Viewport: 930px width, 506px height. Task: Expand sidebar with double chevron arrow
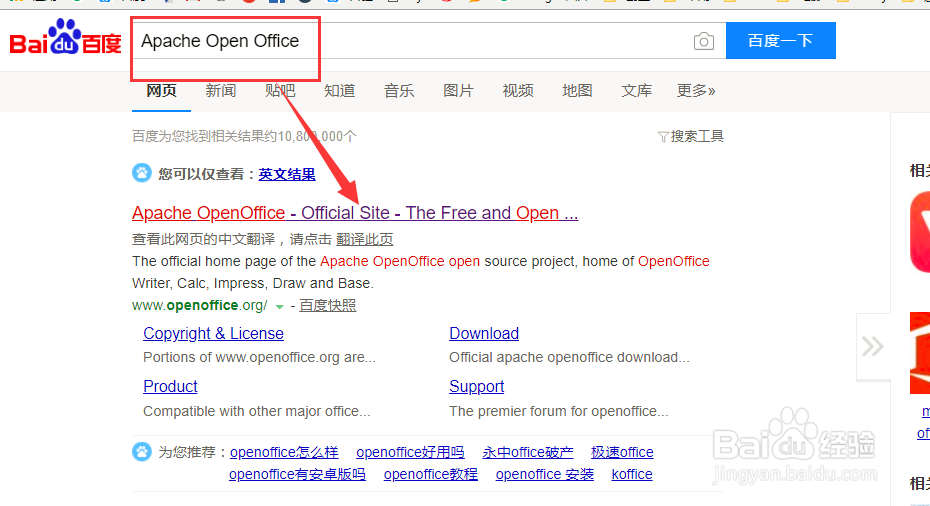tap(873, 346)
